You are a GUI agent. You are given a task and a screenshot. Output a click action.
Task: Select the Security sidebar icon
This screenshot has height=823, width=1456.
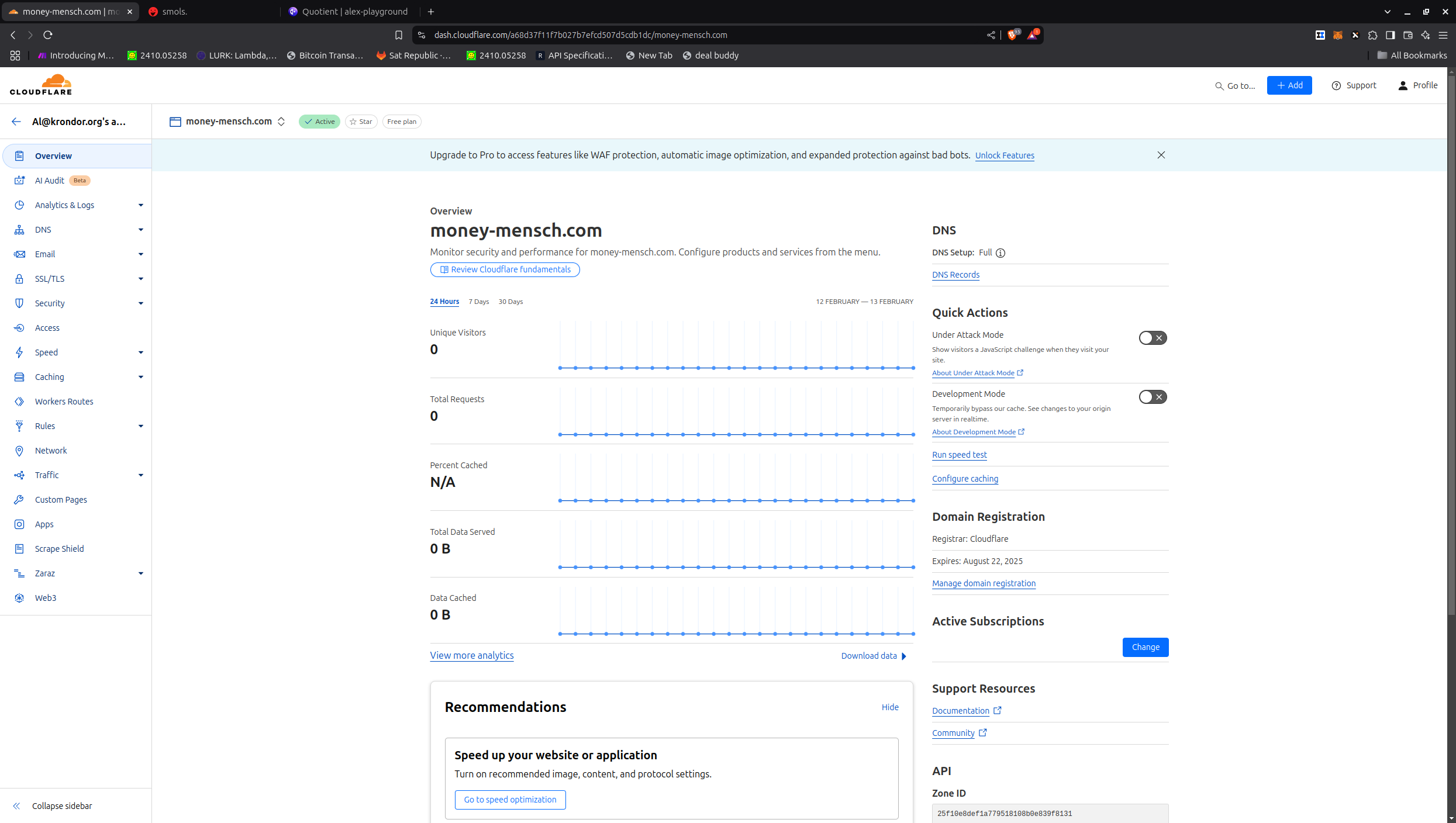(x=19, y=303)
